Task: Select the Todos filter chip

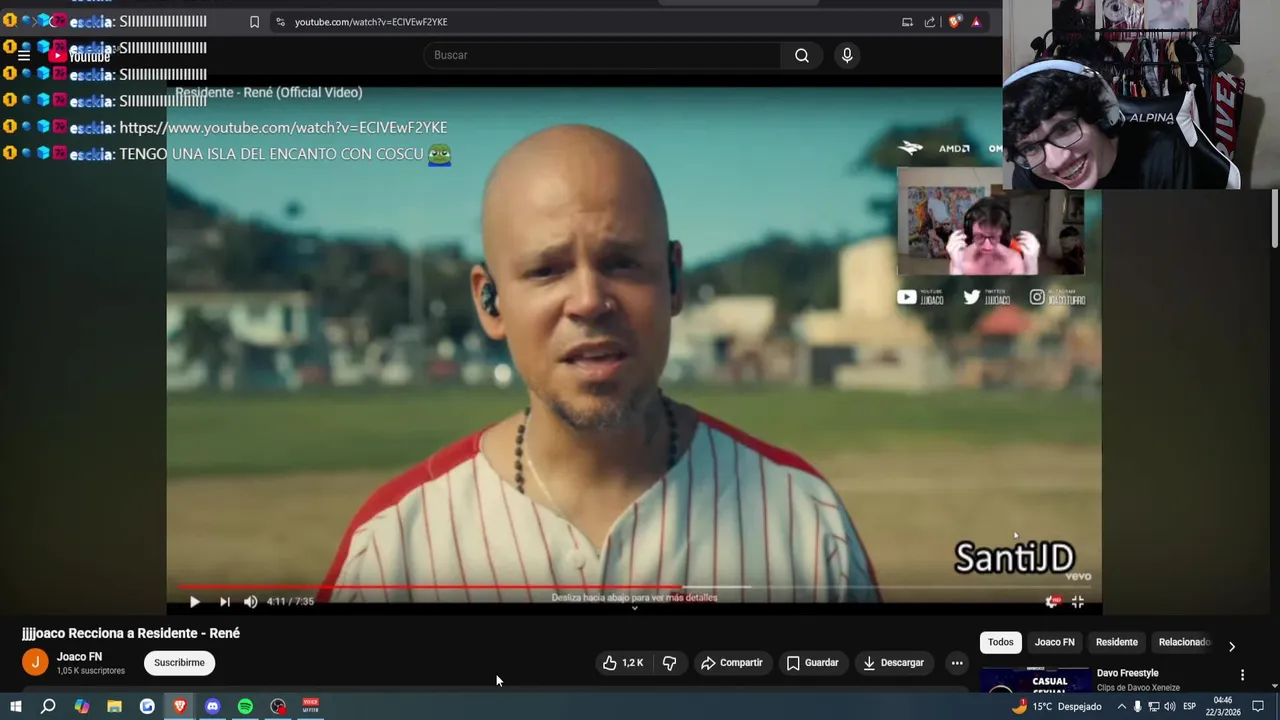Action: 1000,642
